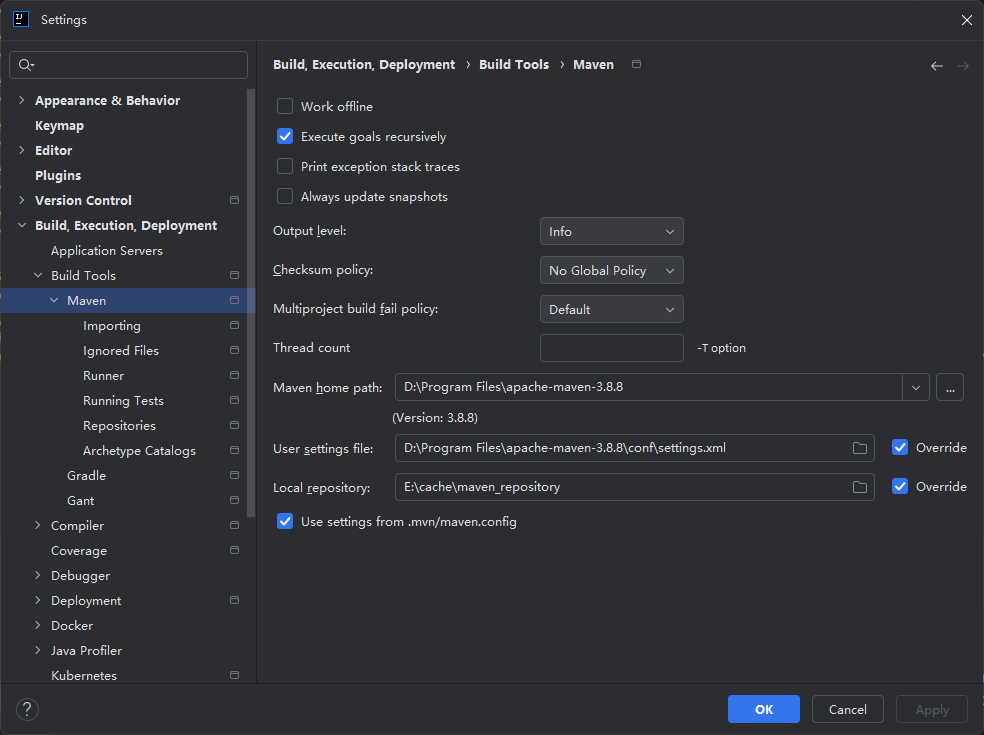Expand the Appearance & Behavior section

coord(22,100)
